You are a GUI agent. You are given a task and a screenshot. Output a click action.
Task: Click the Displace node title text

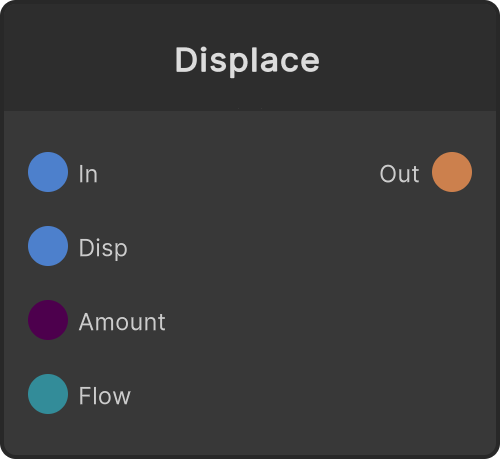(x=247, y=61)
